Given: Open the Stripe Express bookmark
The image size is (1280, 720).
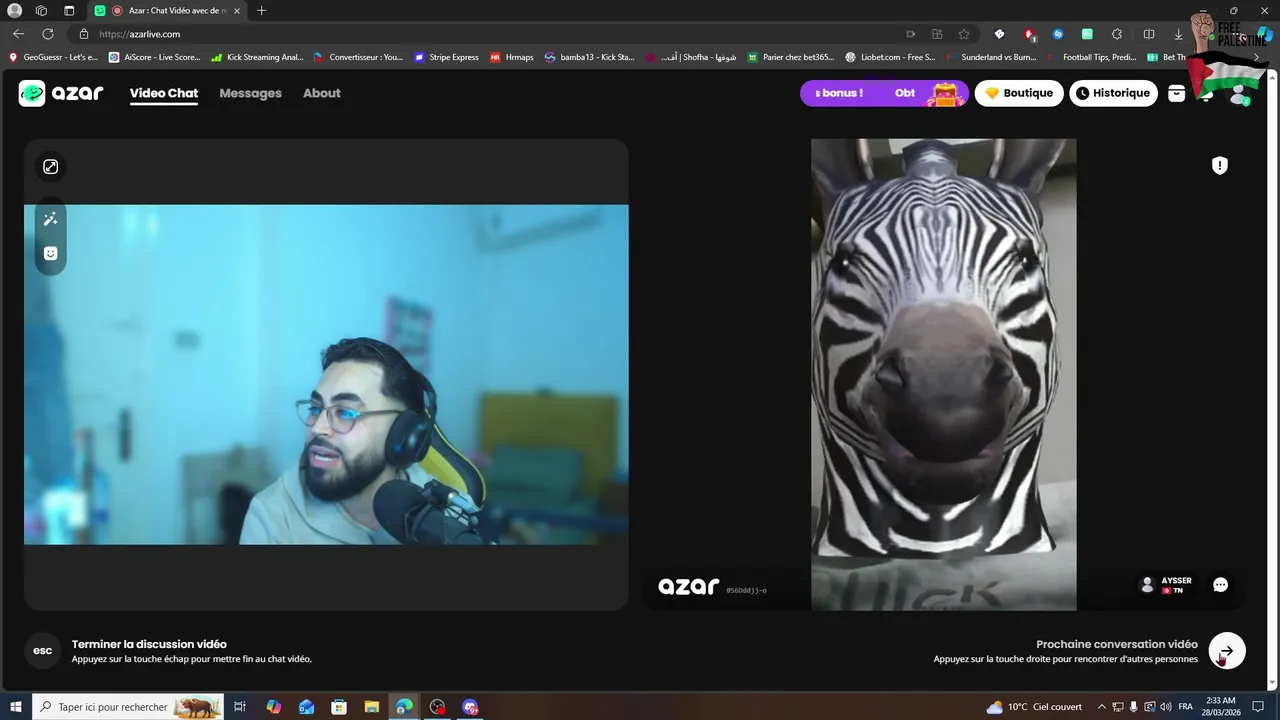Looking at the screenshot, I should pos(446,57).
